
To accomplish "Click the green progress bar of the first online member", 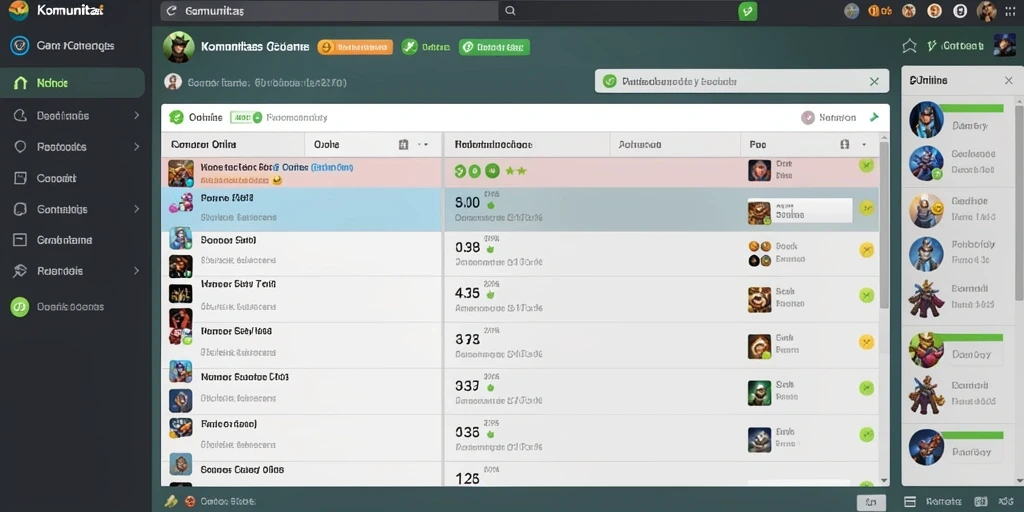I will point(973,108).
